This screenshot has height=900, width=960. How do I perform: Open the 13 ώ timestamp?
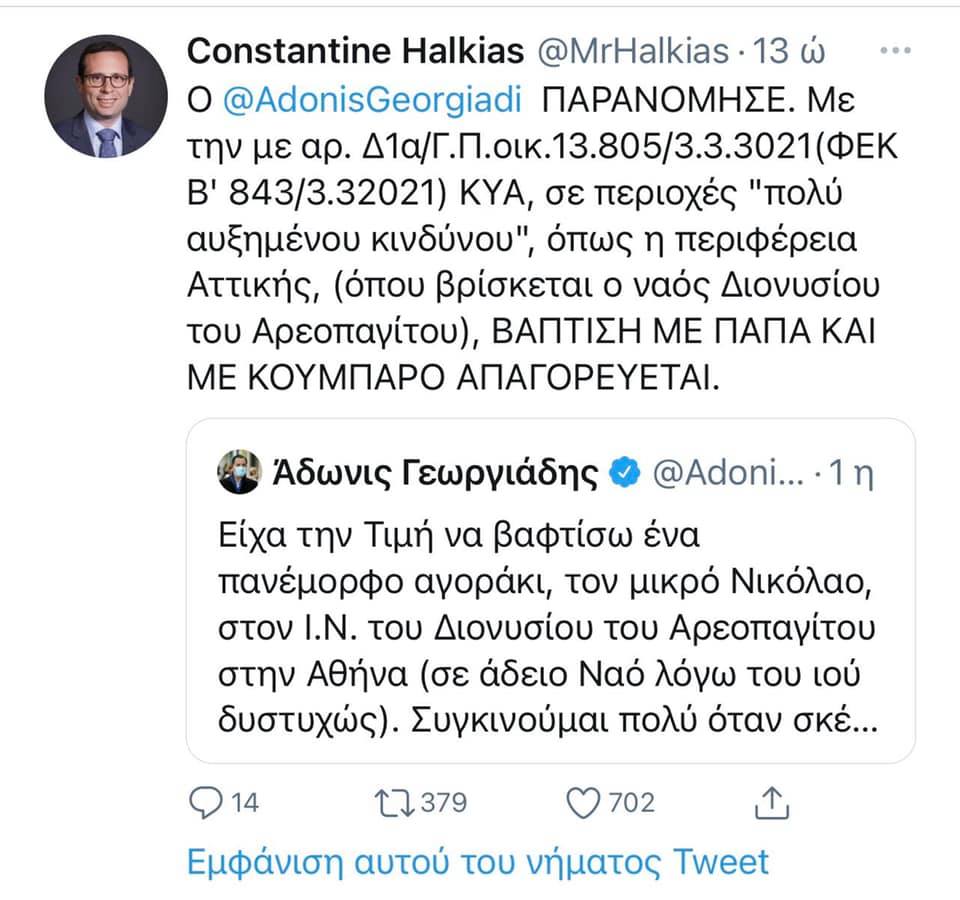pyautogui.click(x=789, y=51)
